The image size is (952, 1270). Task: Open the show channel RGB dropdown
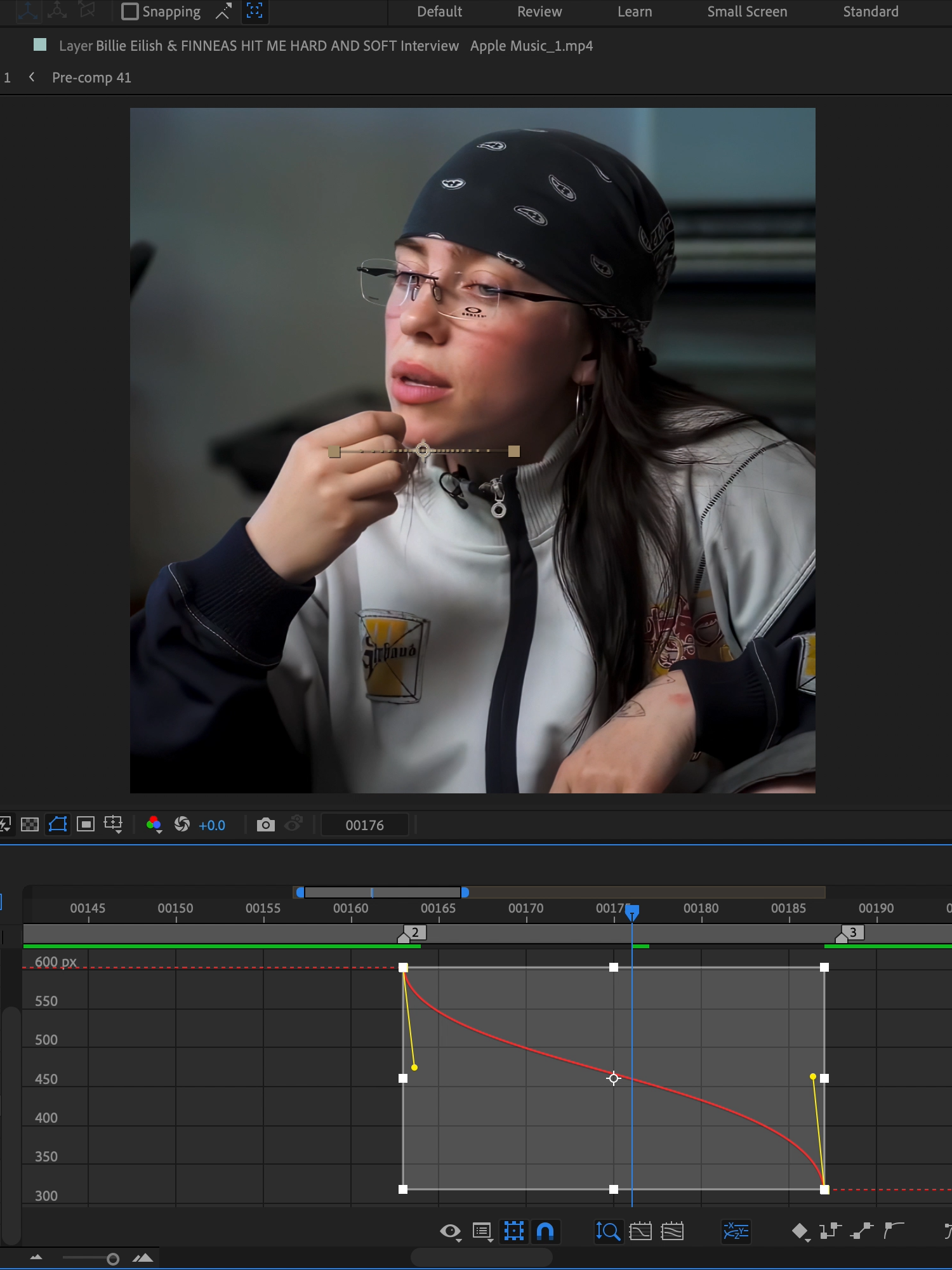pos(154,824)
